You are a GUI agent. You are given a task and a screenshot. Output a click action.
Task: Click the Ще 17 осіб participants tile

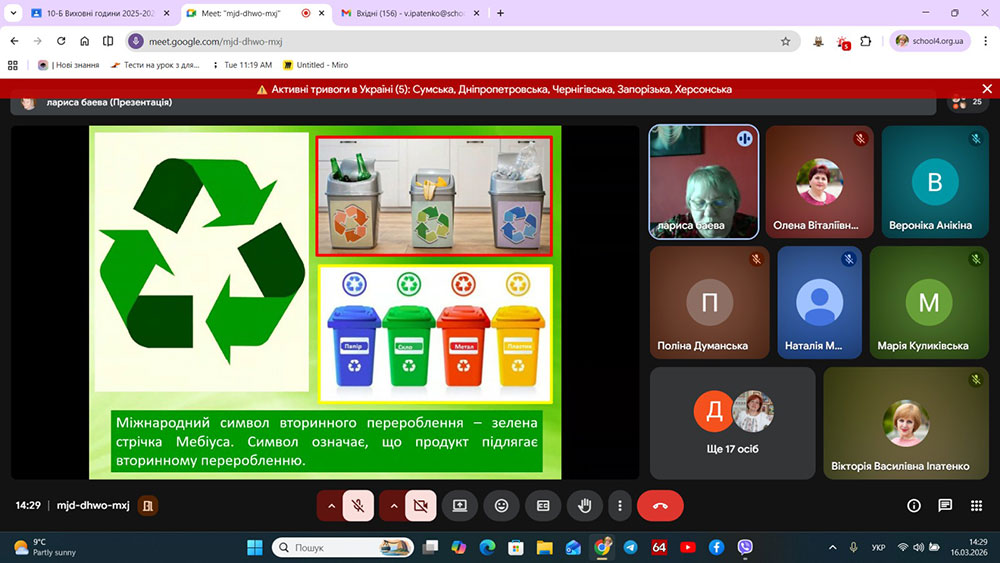point(732,423)
